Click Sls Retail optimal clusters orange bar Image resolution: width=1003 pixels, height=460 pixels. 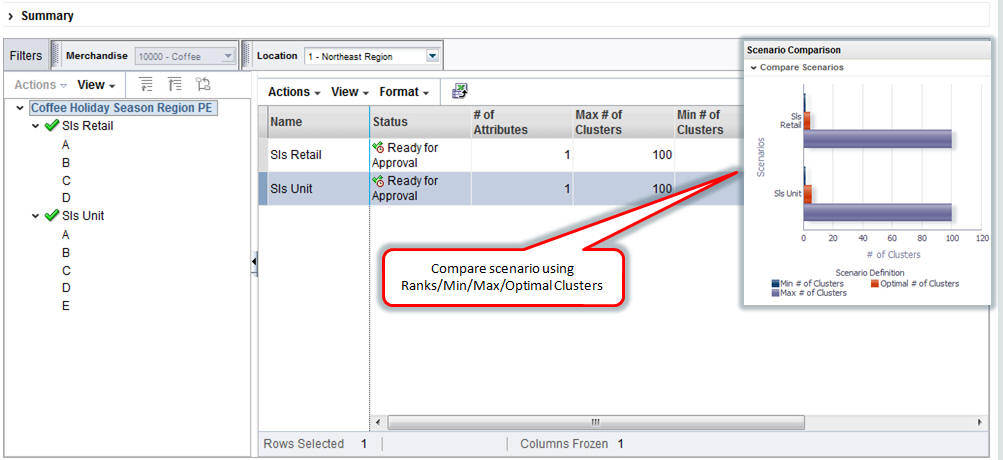(x=807, y=121)
